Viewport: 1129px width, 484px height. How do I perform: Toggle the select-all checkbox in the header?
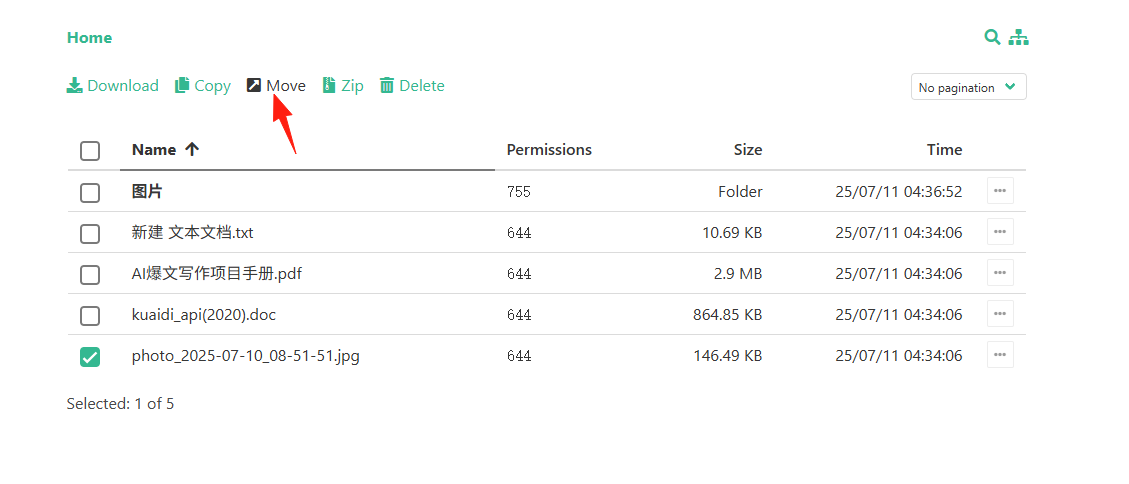pos(90,151)
